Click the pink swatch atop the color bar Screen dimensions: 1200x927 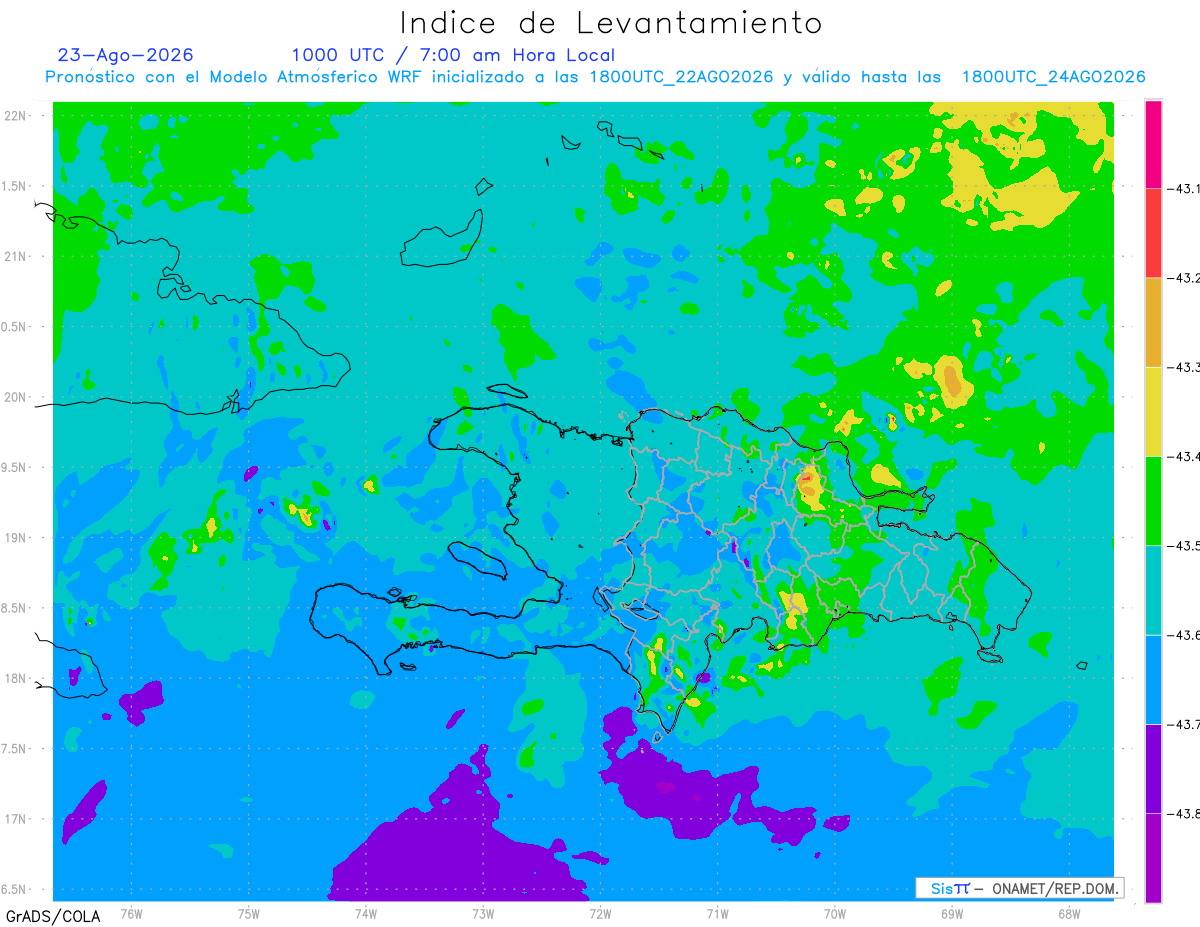click(1153, 144)
